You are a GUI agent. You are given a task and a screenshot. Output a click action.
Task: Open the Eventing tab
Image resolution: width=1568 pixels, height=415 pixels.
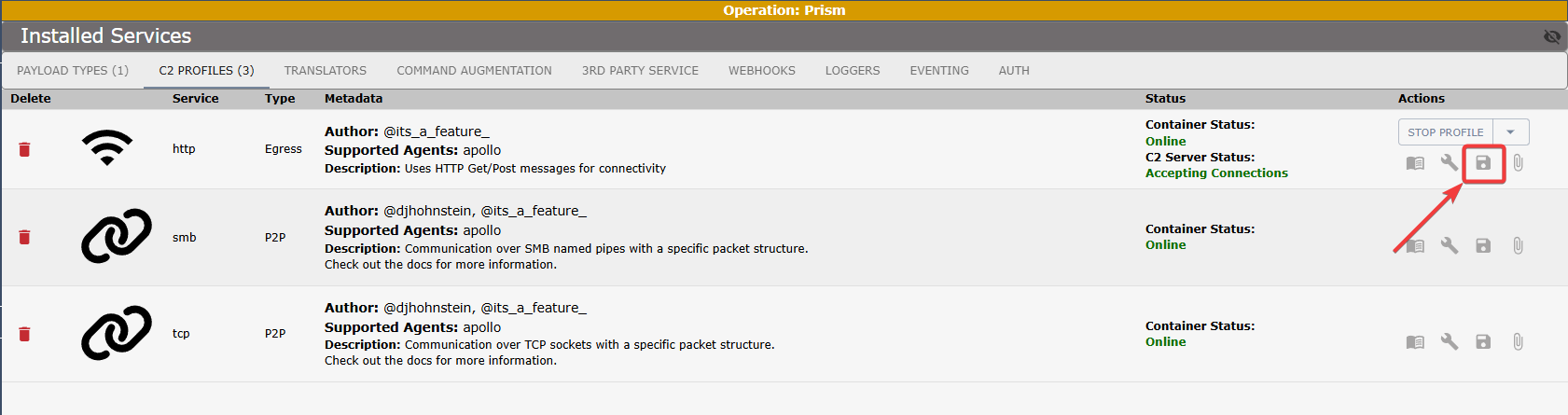(939, 71)
